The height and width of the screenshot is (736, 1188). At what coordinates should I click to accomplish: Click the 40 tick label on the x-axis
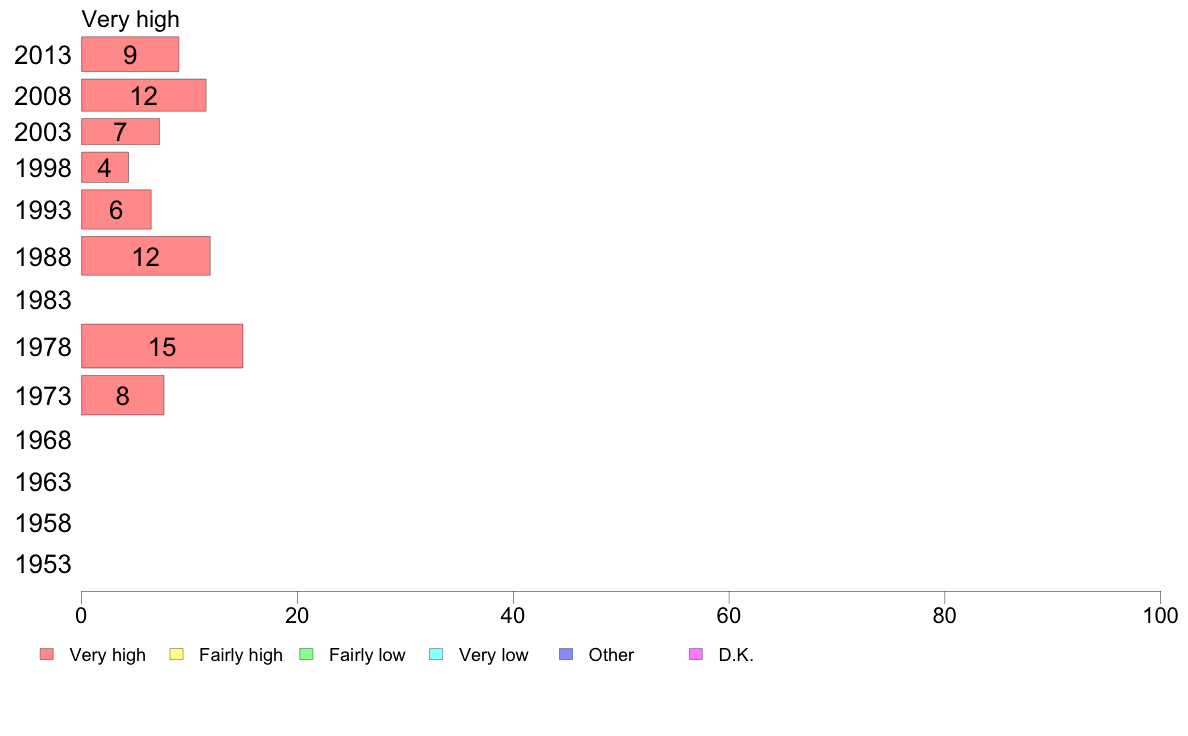point(513,615)
